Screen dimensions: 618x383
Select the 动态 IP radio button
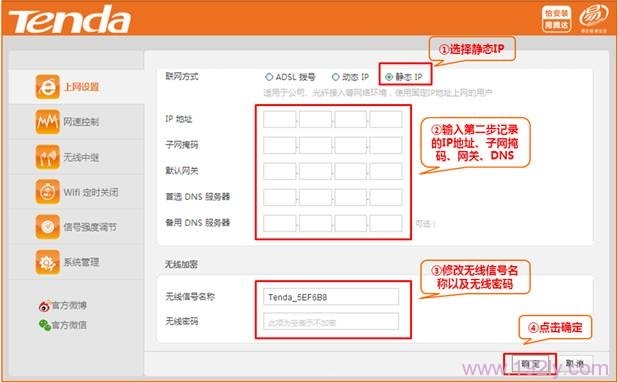point(335,77)
